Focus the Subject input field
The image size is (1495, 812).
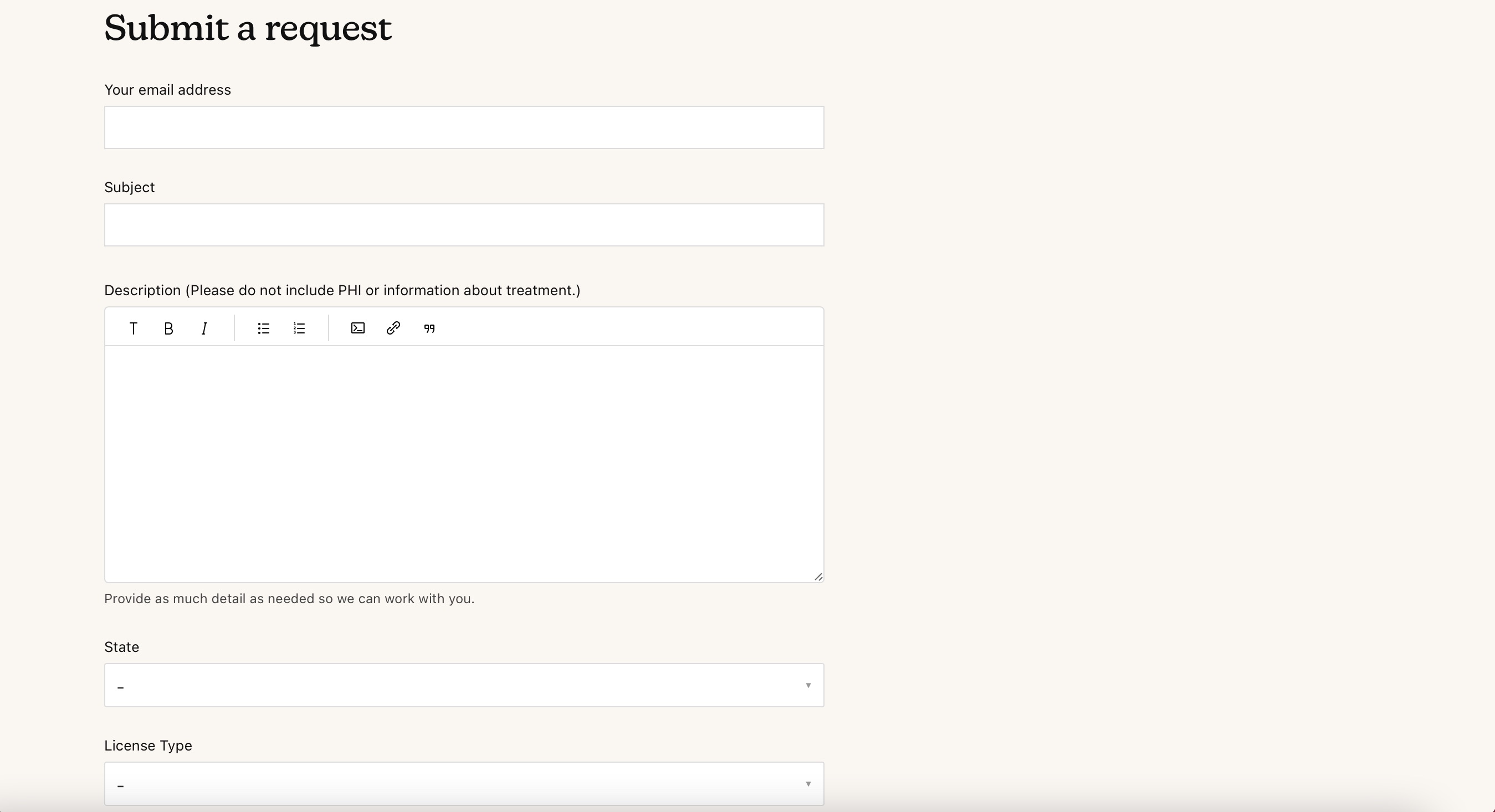pos(464,224)
